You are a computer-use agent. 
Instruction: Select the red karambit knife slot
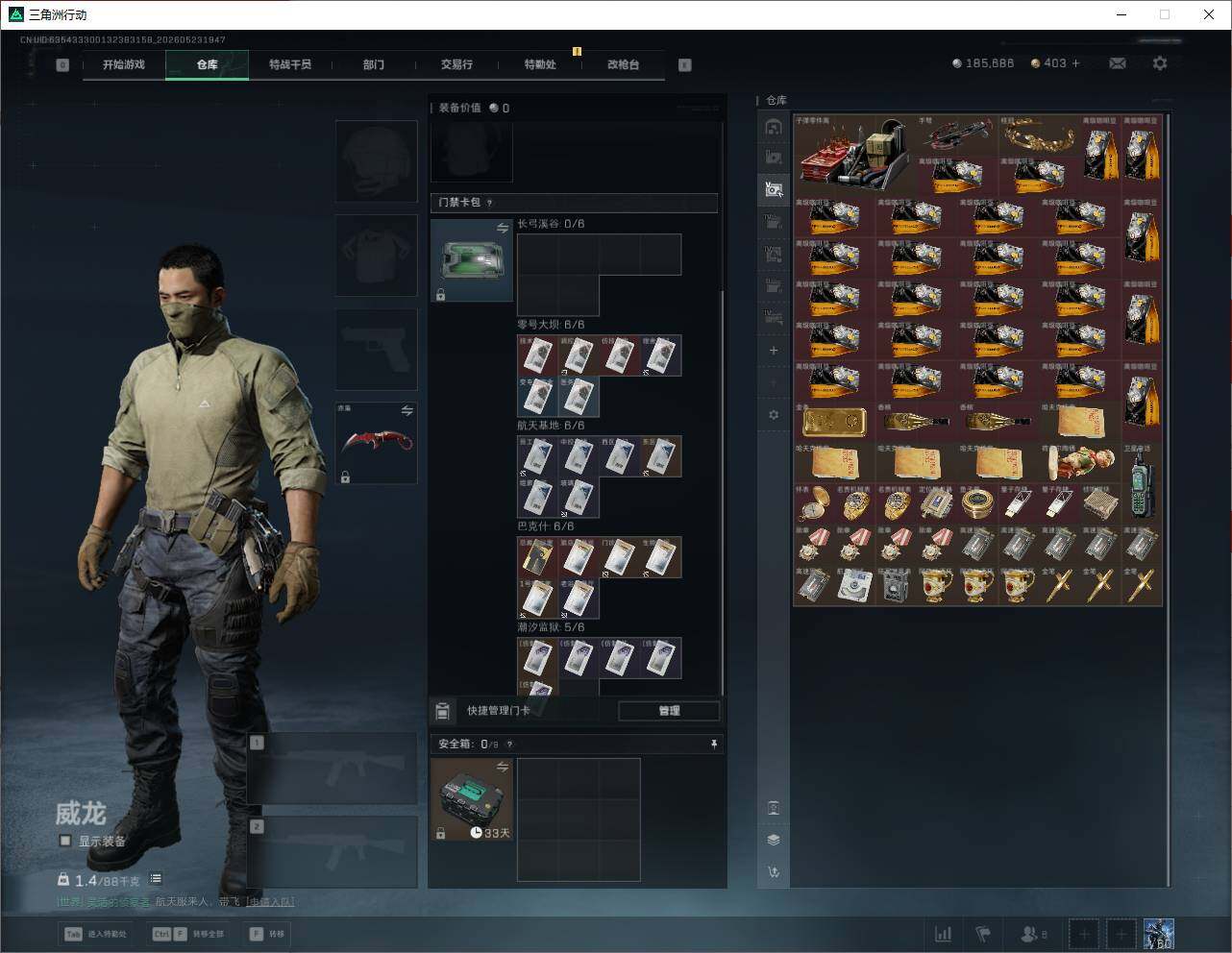coord(376,443)
